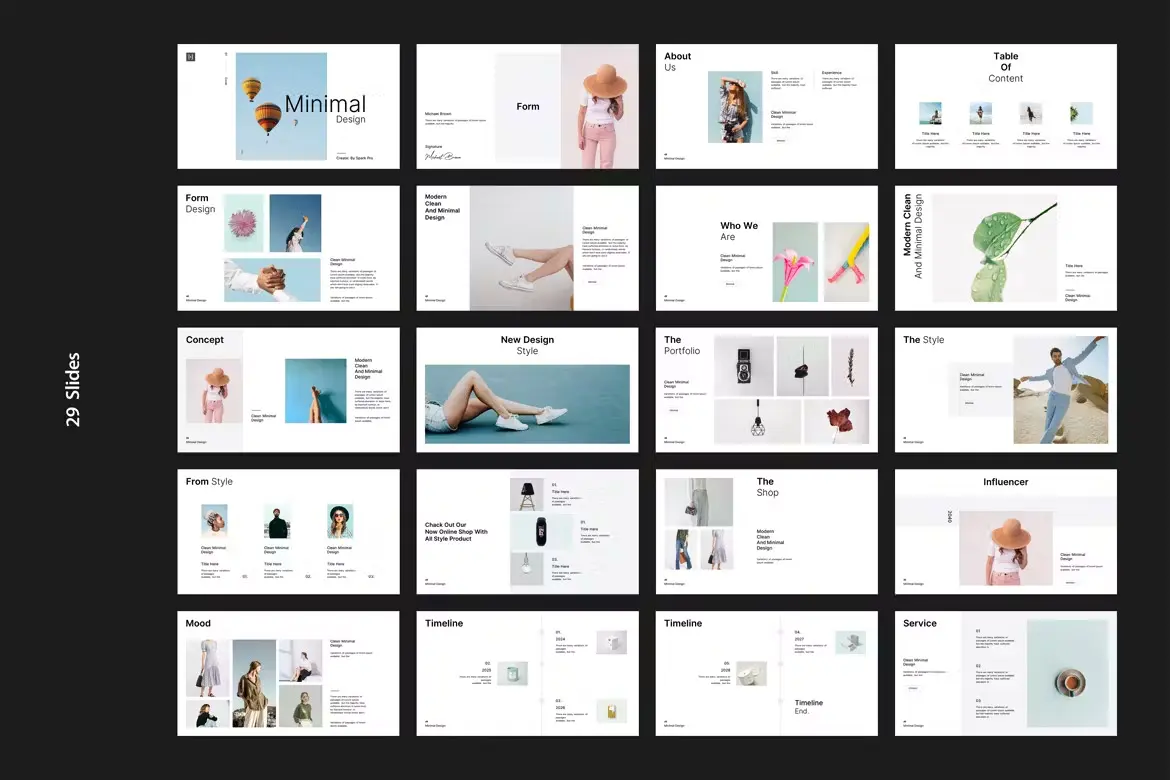
Task: Open the Service slide with the coffee cup
Action: 1005,674
